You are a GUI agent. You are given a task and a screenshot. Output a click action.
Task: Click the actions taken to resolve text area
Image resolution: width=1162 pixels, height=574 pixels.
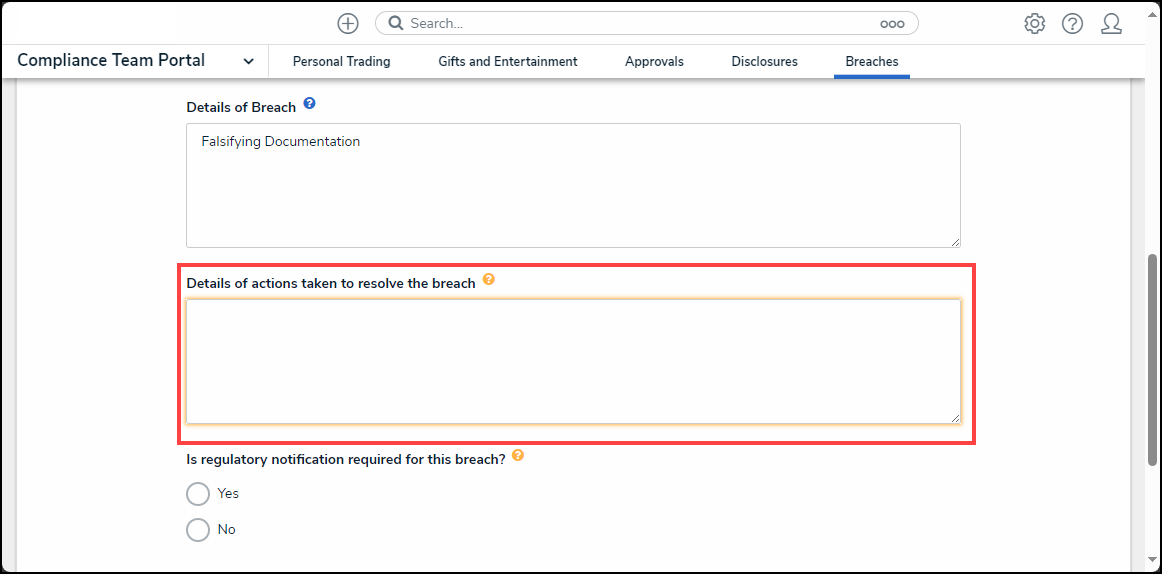573,361
